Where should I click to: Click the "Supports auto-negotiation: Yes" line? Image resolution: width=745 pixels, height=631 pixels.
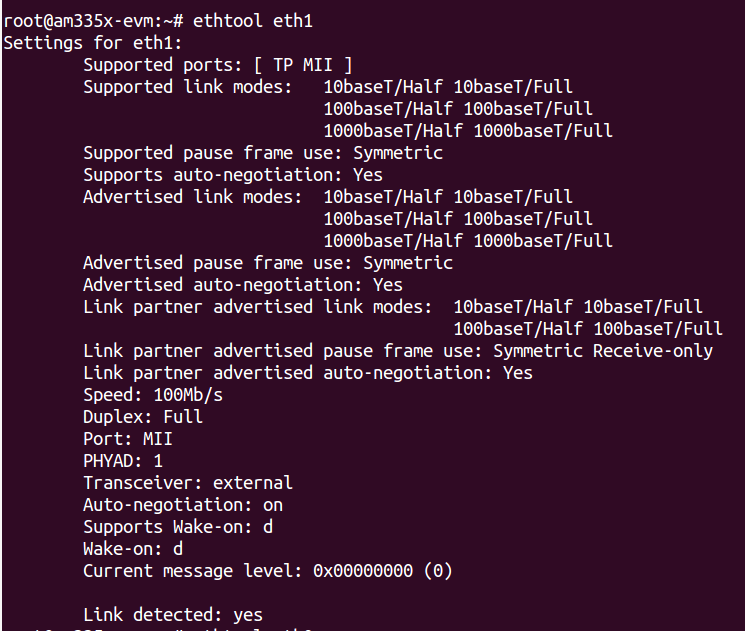point(233,175)
